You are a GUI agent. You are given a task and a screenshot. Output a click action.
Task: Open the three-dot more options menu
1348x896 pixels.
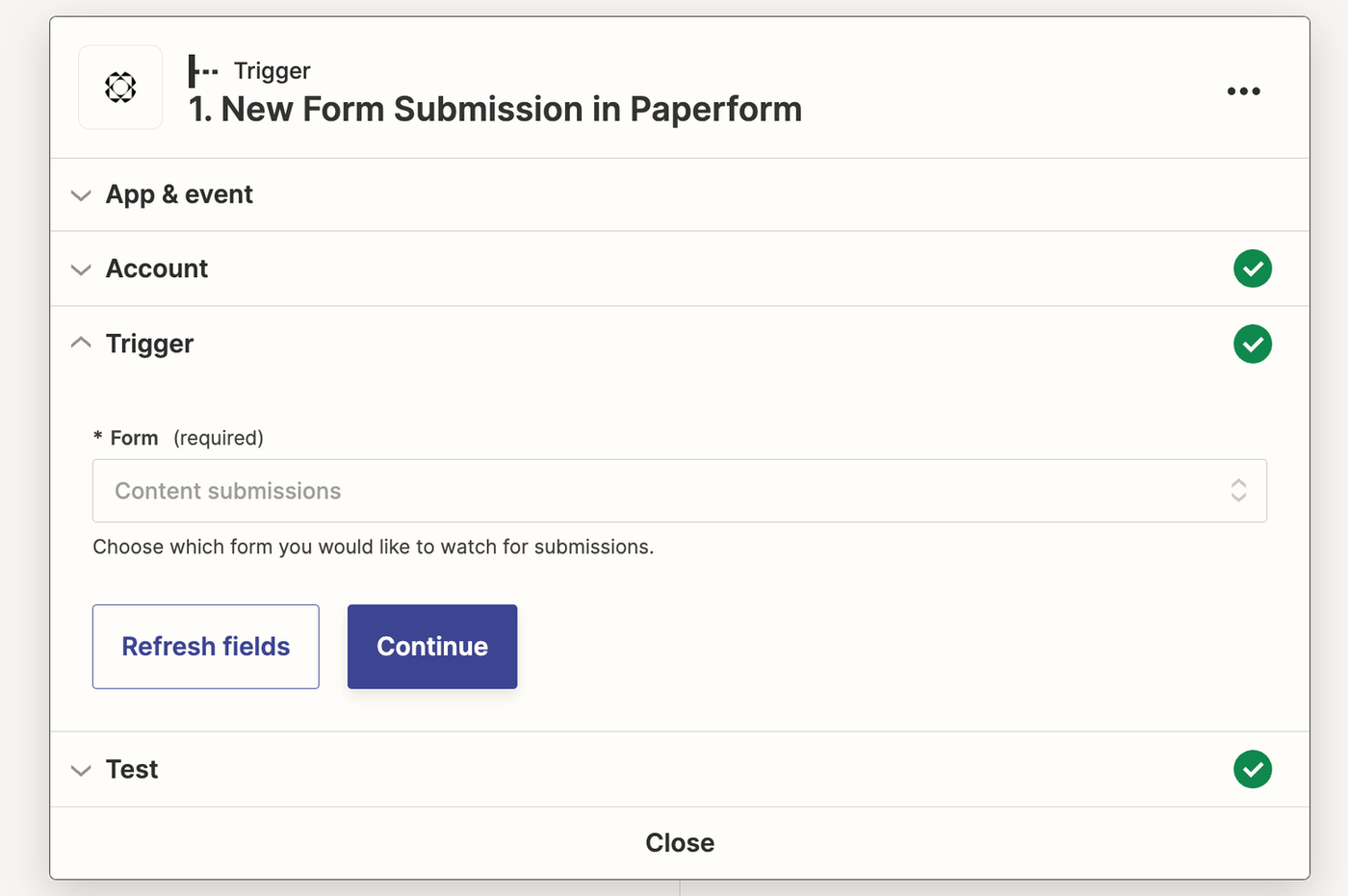tap(1243, 91)
